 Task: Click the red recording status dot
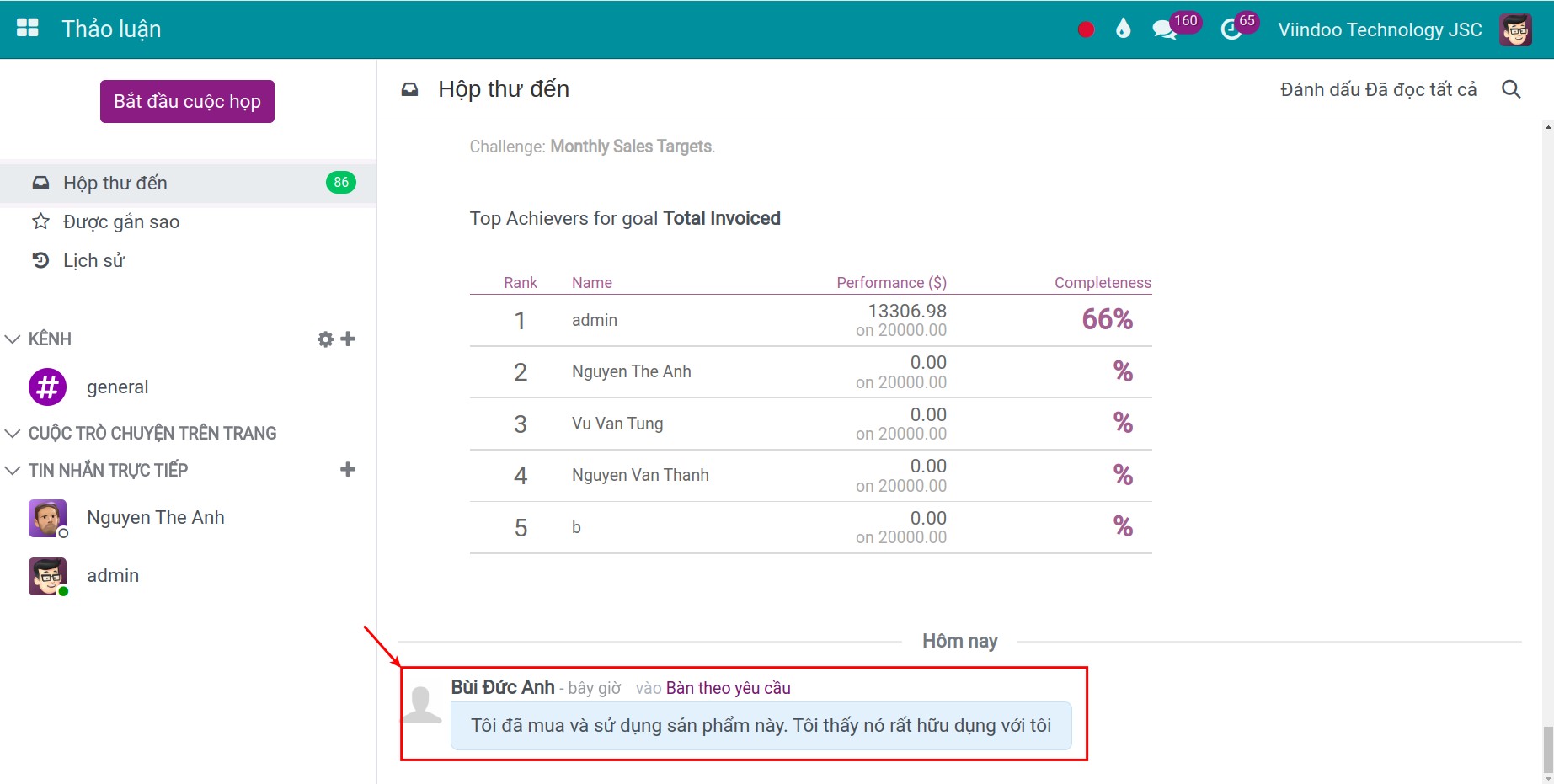1086,29
